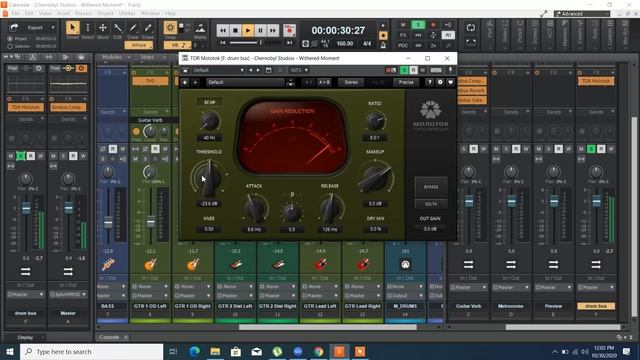Open the metronome settings icon

(383, 45)
